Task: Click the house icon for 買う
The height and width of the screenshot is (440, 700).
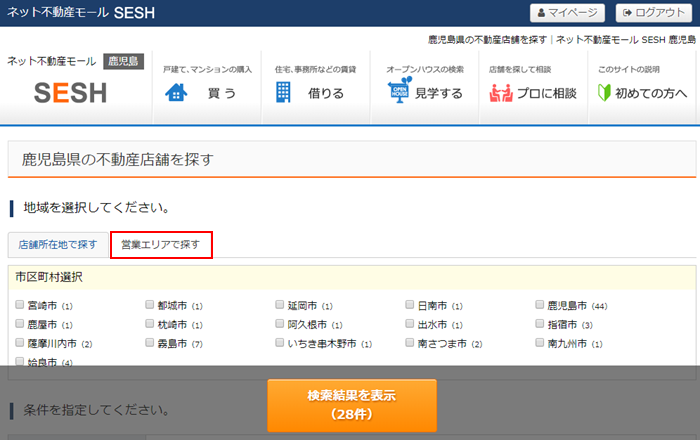Action: coord(176,93)
